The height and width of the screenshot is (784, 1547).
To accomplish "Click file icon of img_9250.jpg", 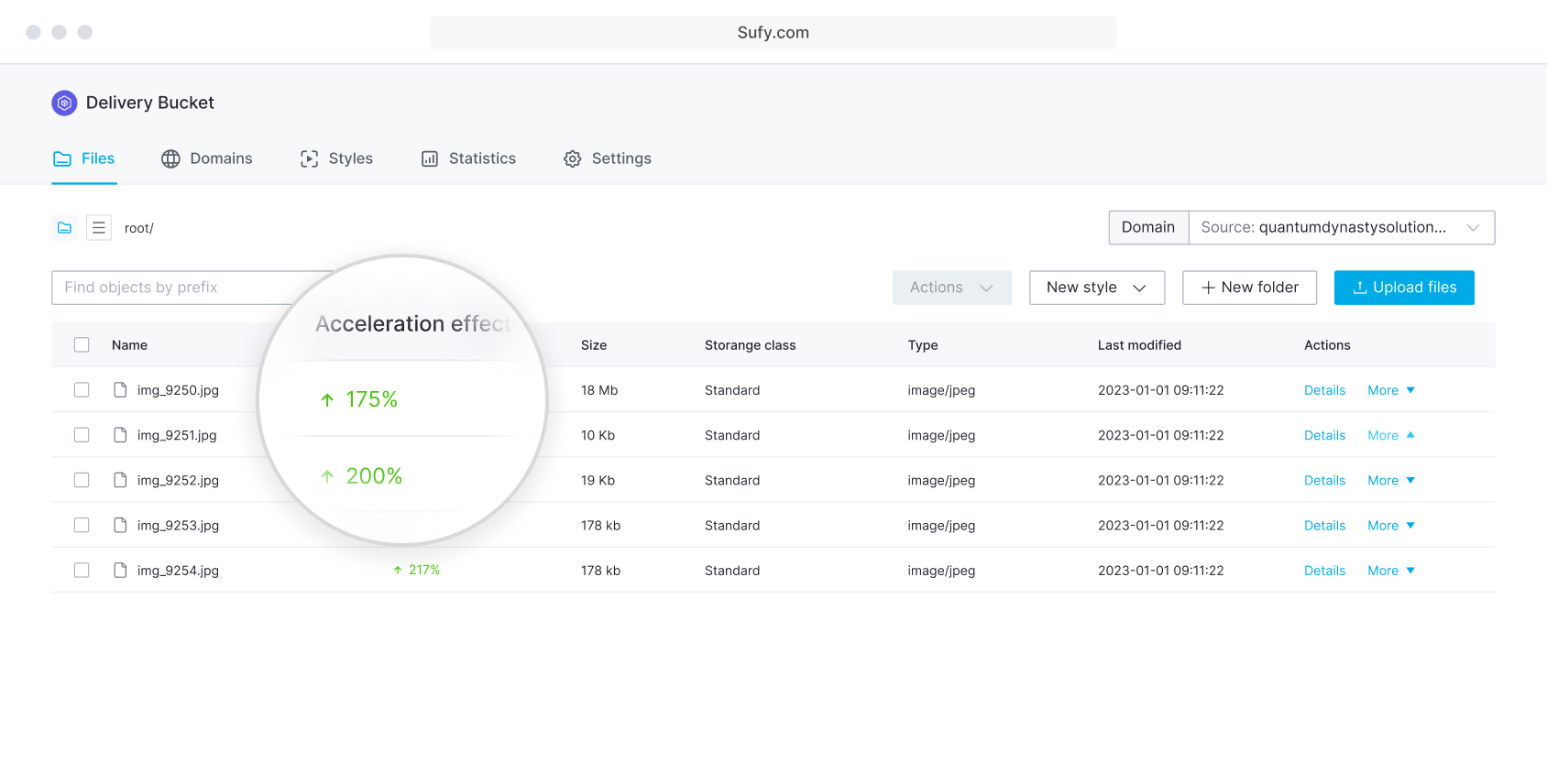I will point(120,390).
